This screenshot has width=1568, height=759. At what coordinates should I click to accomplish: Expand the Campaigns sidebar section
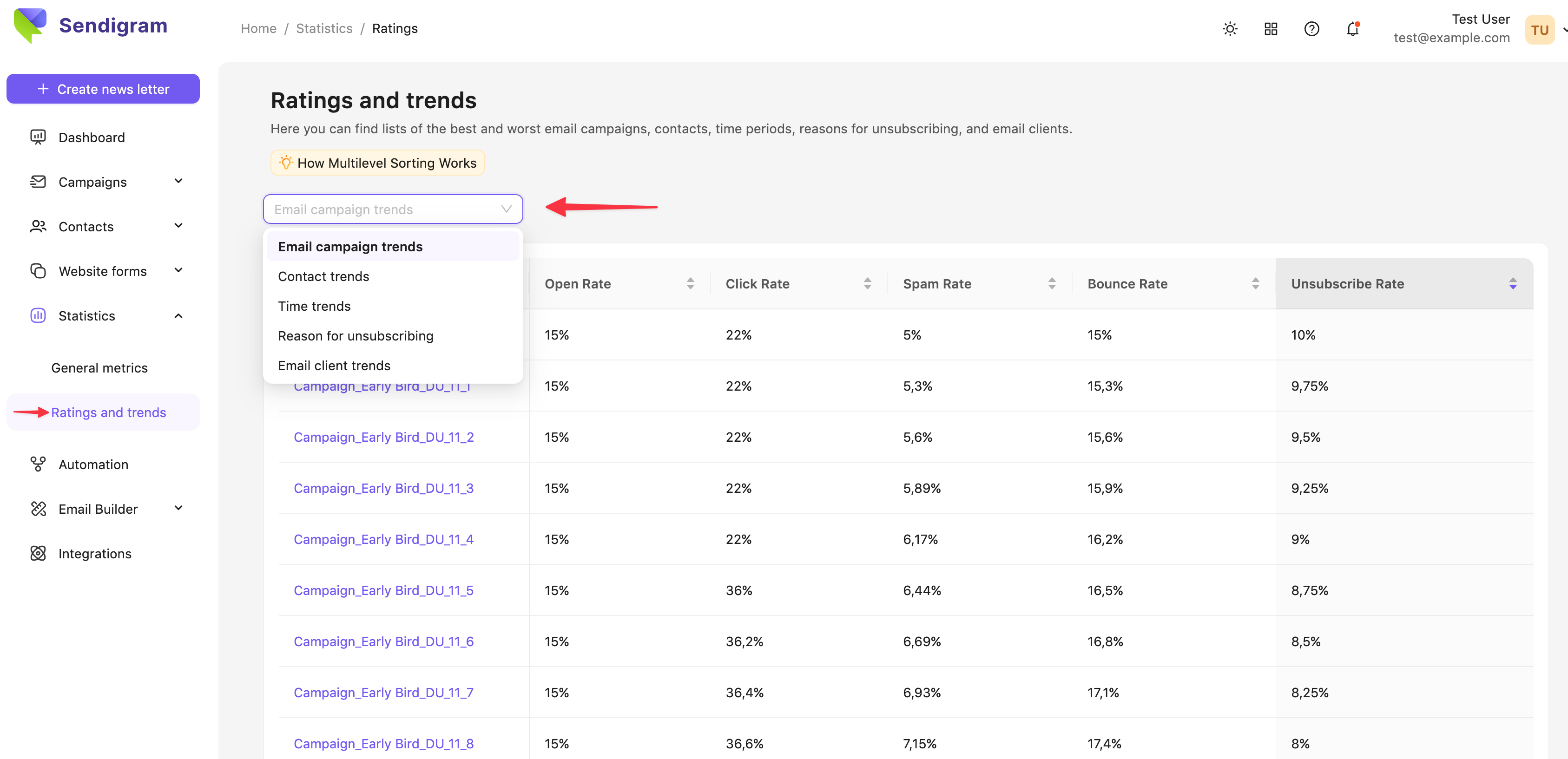point(178,181)
